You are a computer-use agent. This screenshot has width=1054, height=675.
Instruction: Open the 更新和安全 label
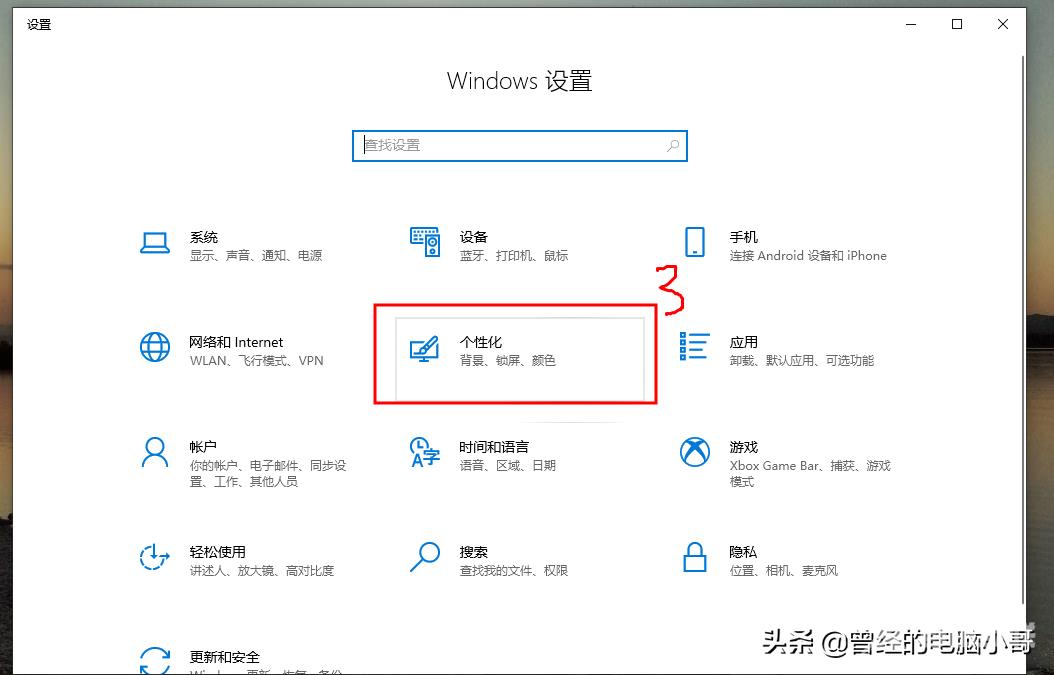[225, 657]
